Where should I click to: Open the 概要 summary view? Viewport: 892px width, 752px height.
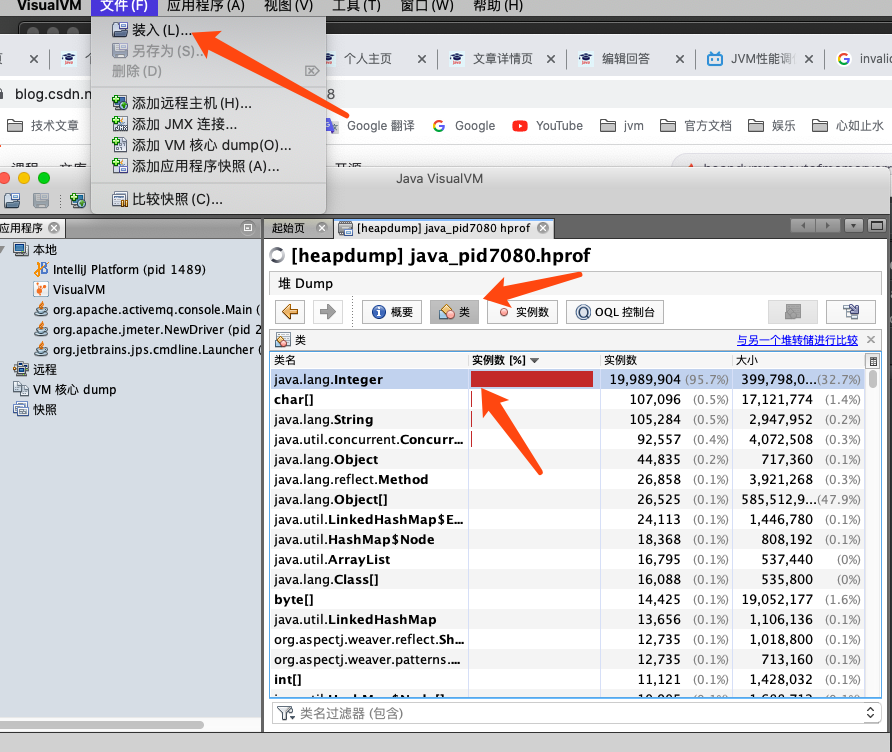click(x=392, y=312)
